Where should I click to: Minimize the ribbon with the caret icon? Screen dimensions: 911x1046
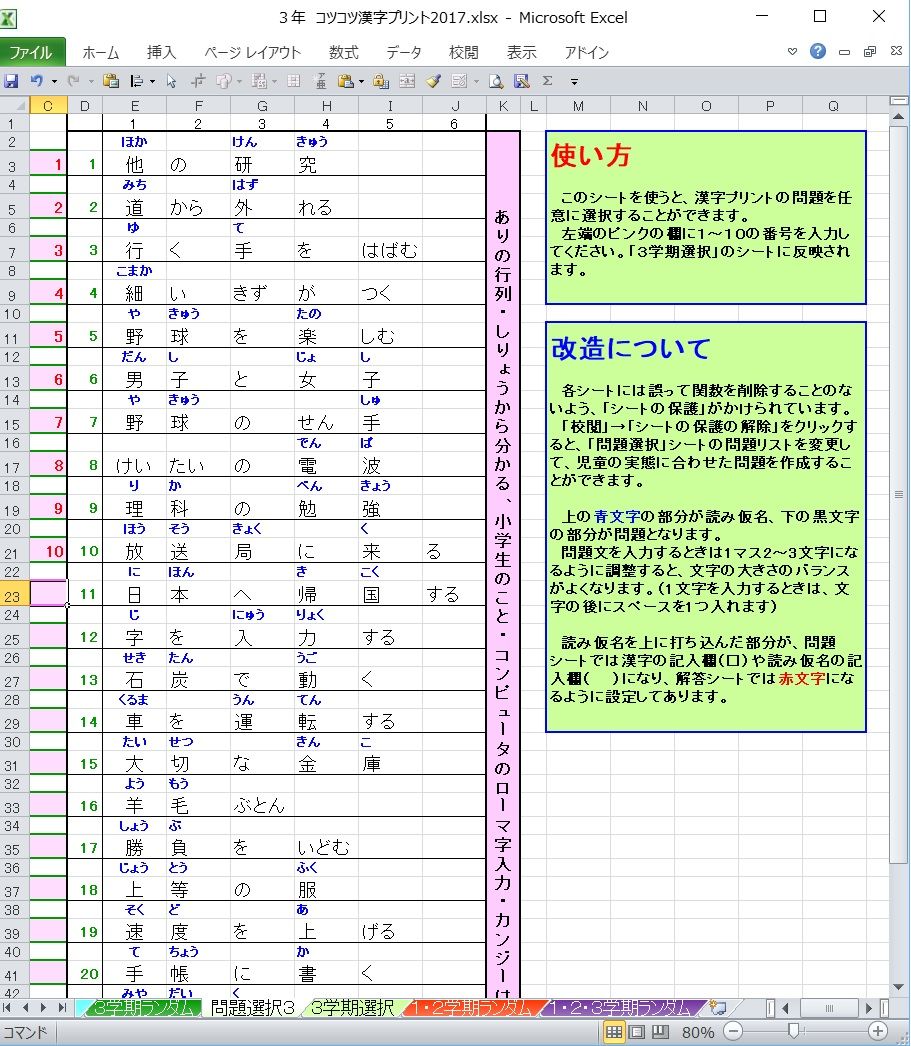(792, 51)
